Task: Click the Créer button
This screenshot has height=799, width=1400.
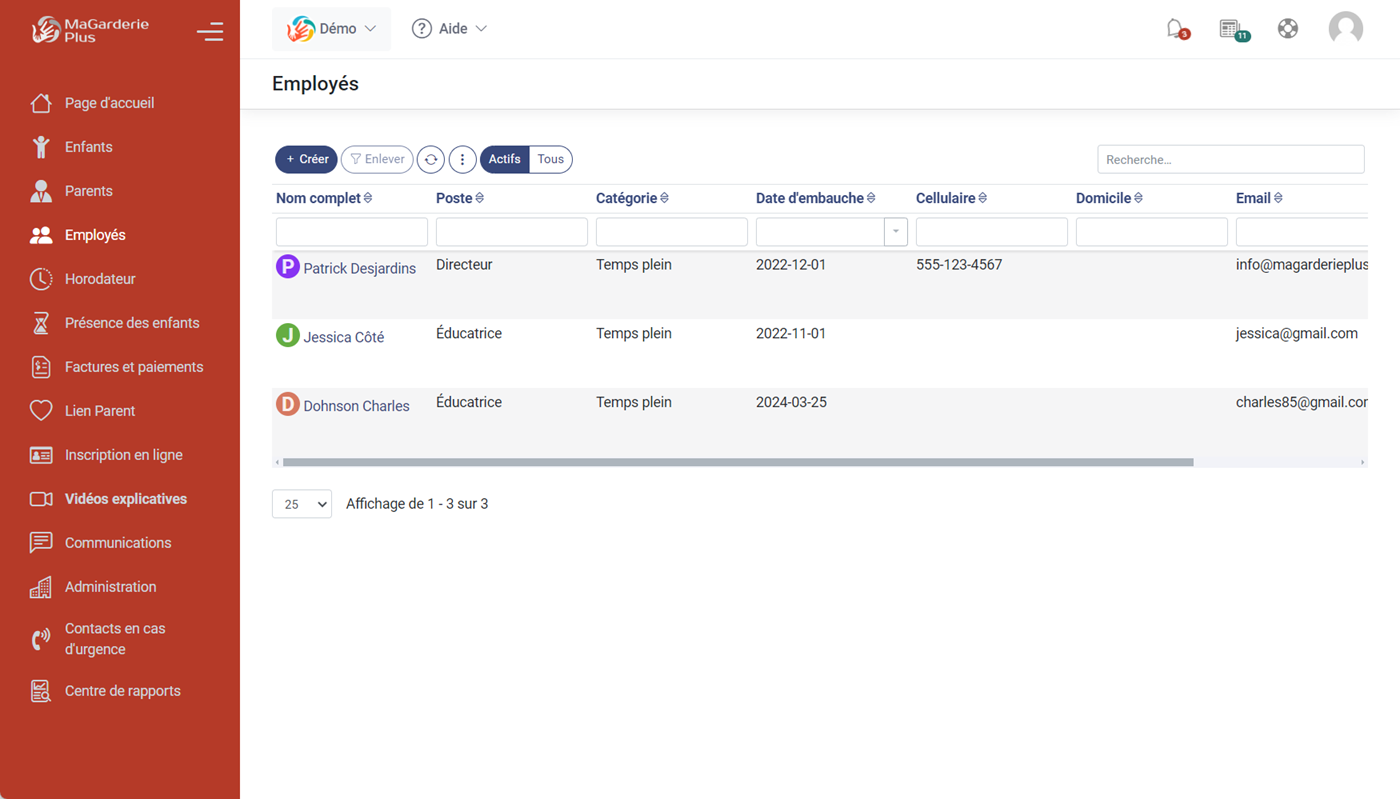Action: point(306,159)
